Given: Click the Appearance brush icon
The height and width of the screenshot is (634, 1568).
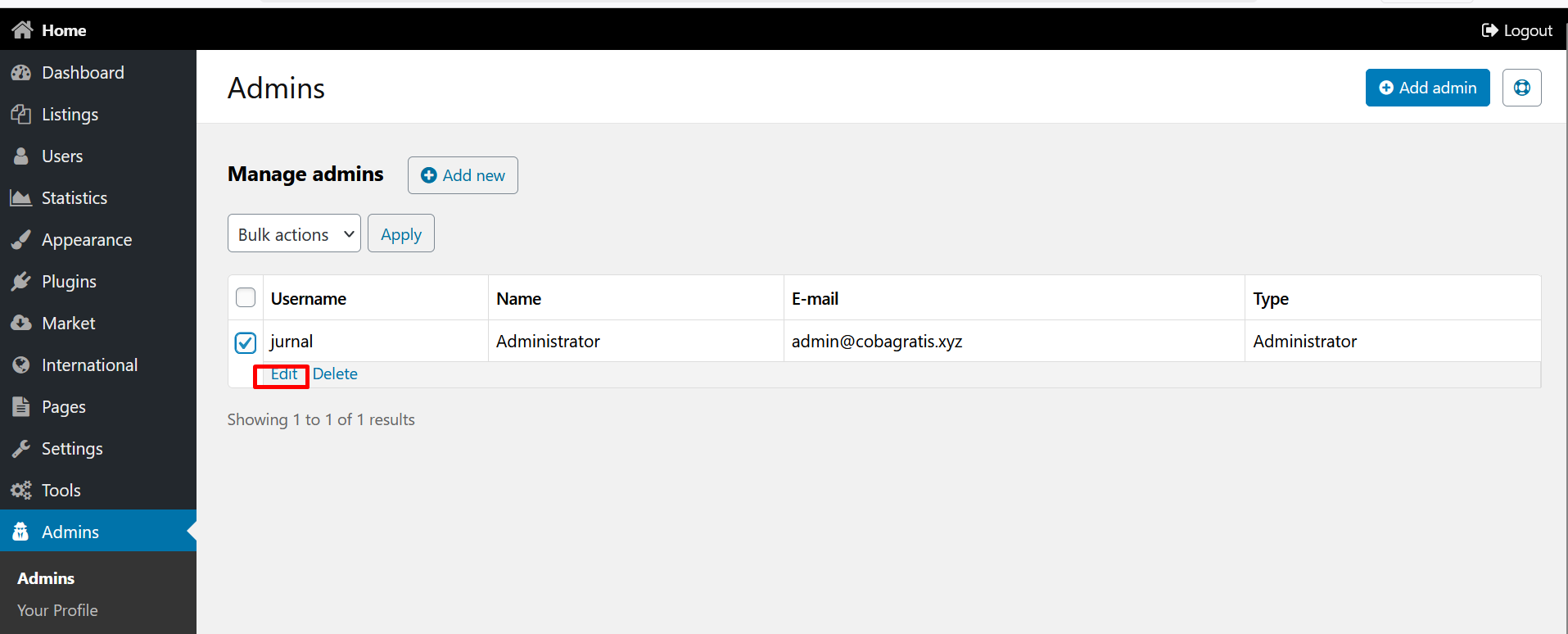Looking at the screenshot, I should click(x=21, y=240).
